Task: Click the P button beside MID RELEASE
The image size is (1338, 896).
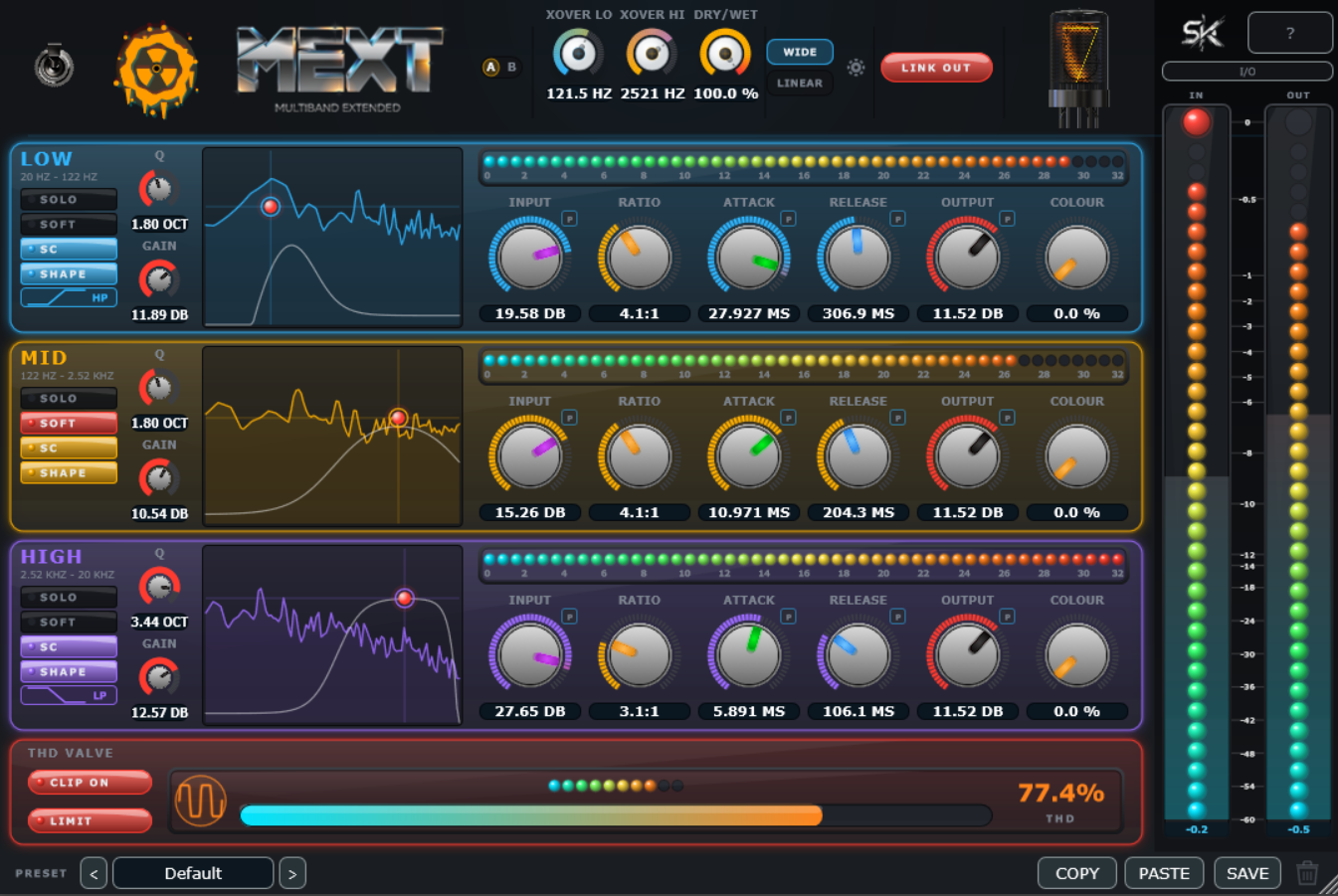Action: [x=897, y=418]
